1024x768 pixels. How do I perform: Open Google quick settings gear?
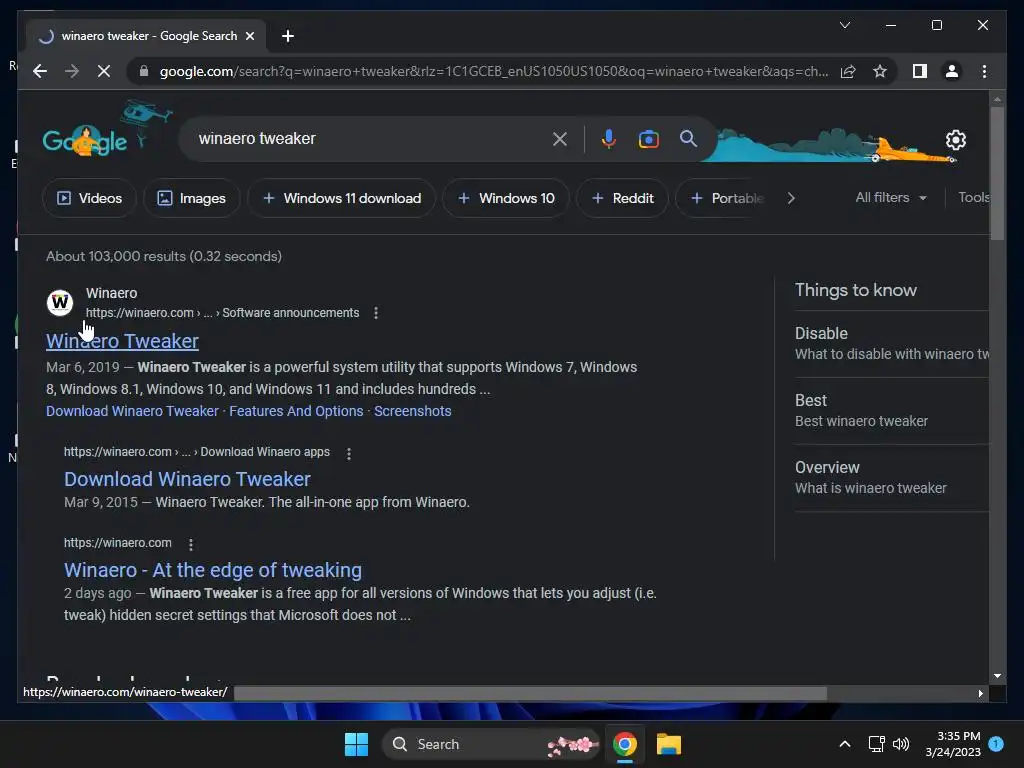(955, 140)
